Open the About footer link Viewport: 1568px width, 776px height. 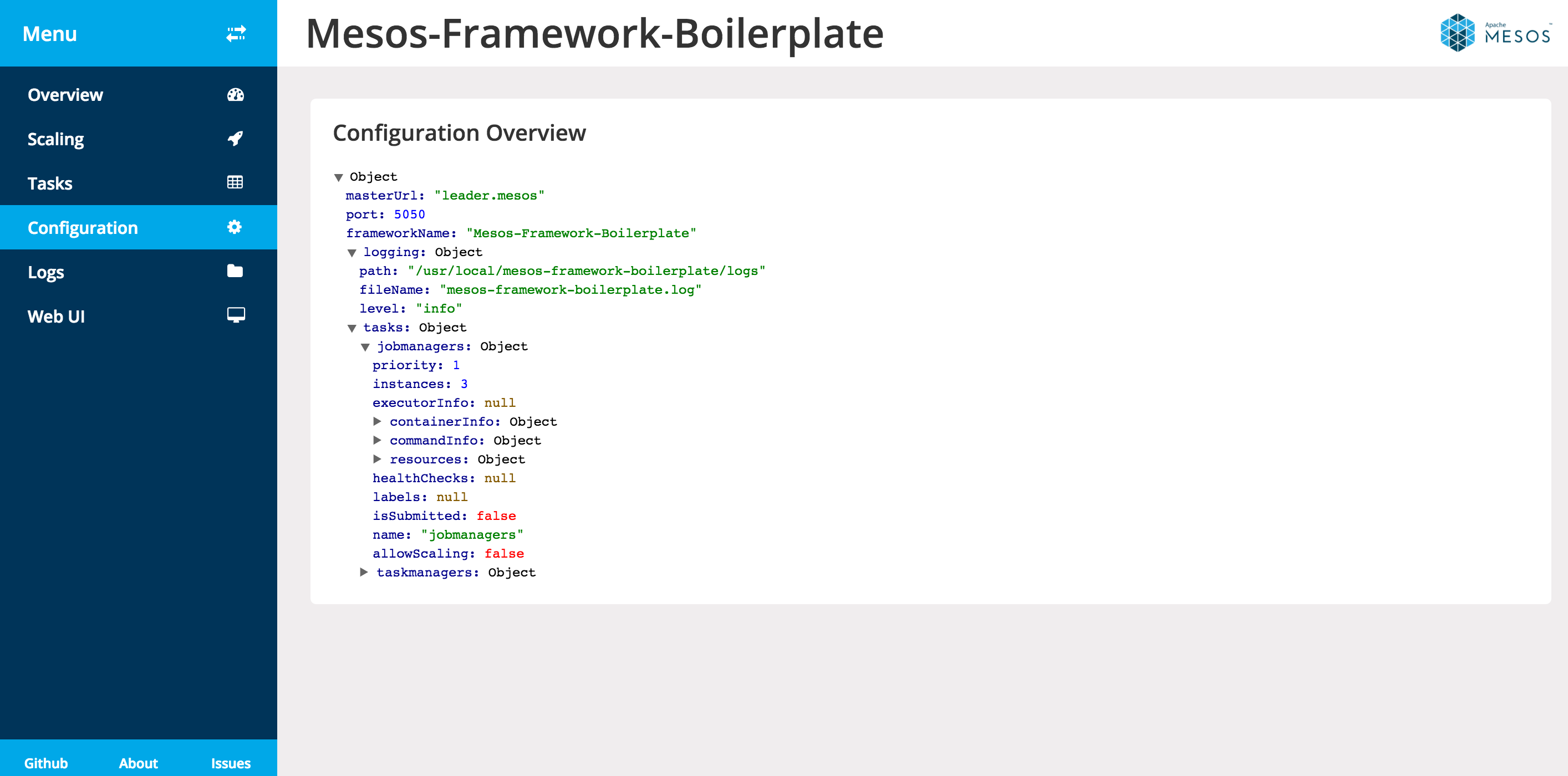point(138,763)
